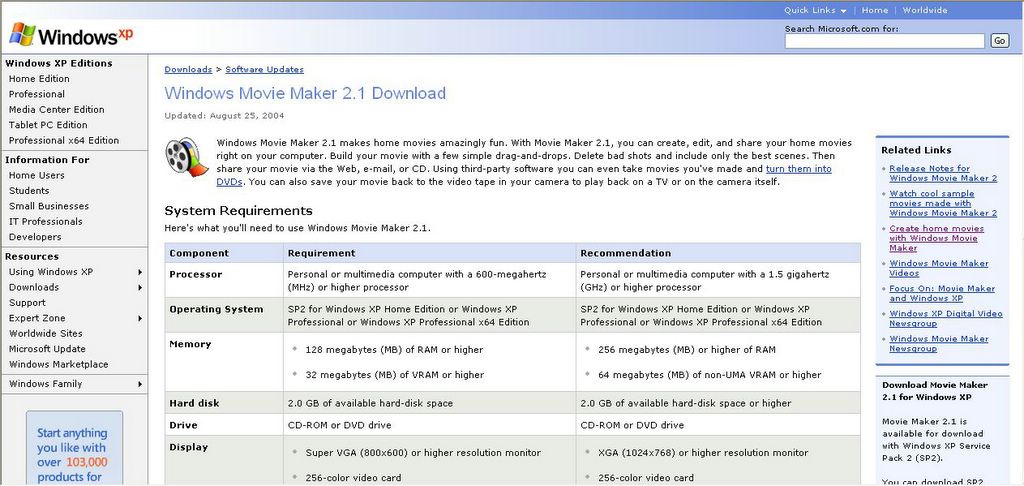Open the Worldwide link in top bar
The width and height of the screenshot is (1024, 486).
click(x=924, y=10)
